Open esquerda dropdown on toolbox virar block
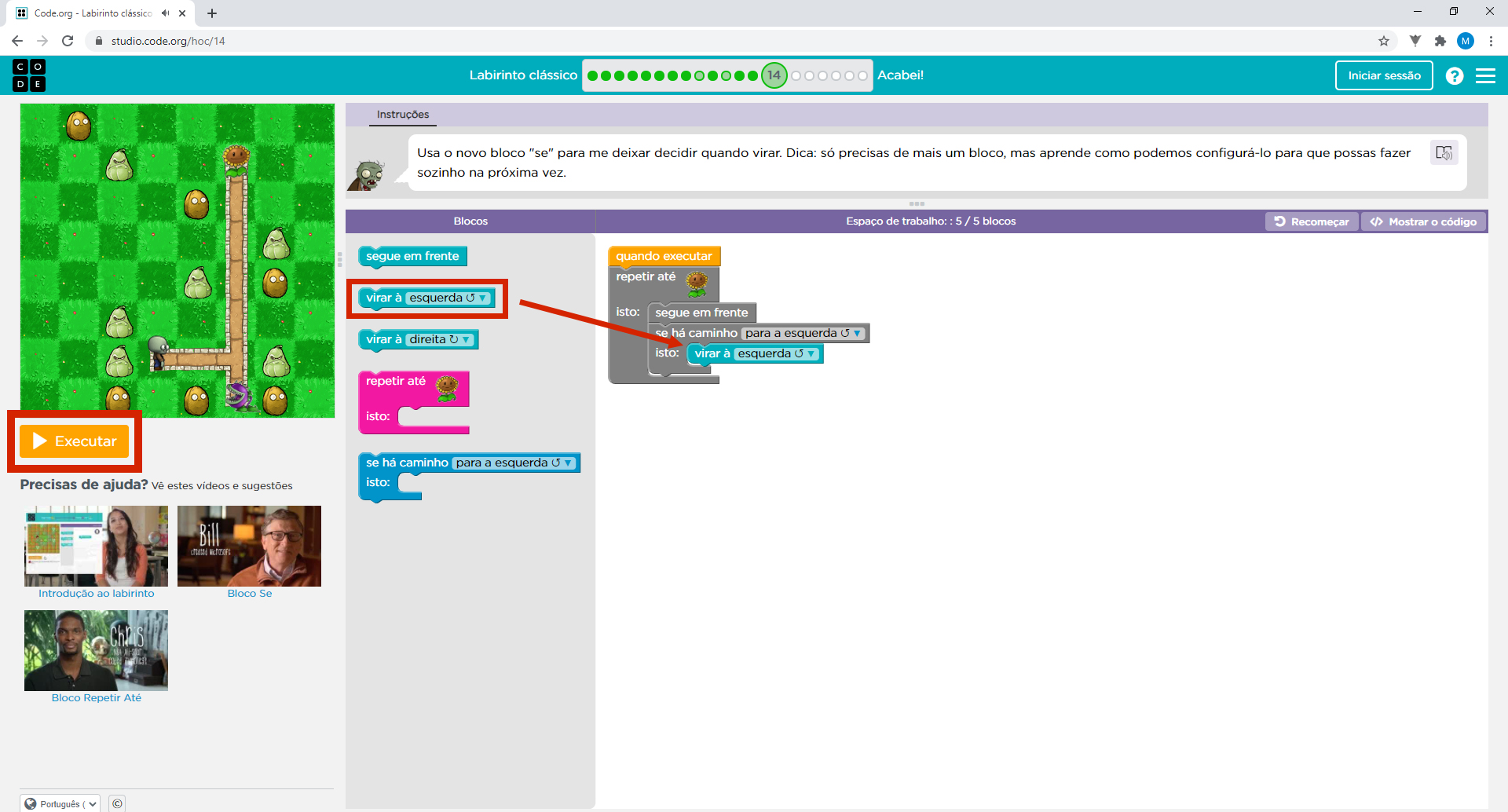This screenshot has width=1508, height=812. point(448,298)
